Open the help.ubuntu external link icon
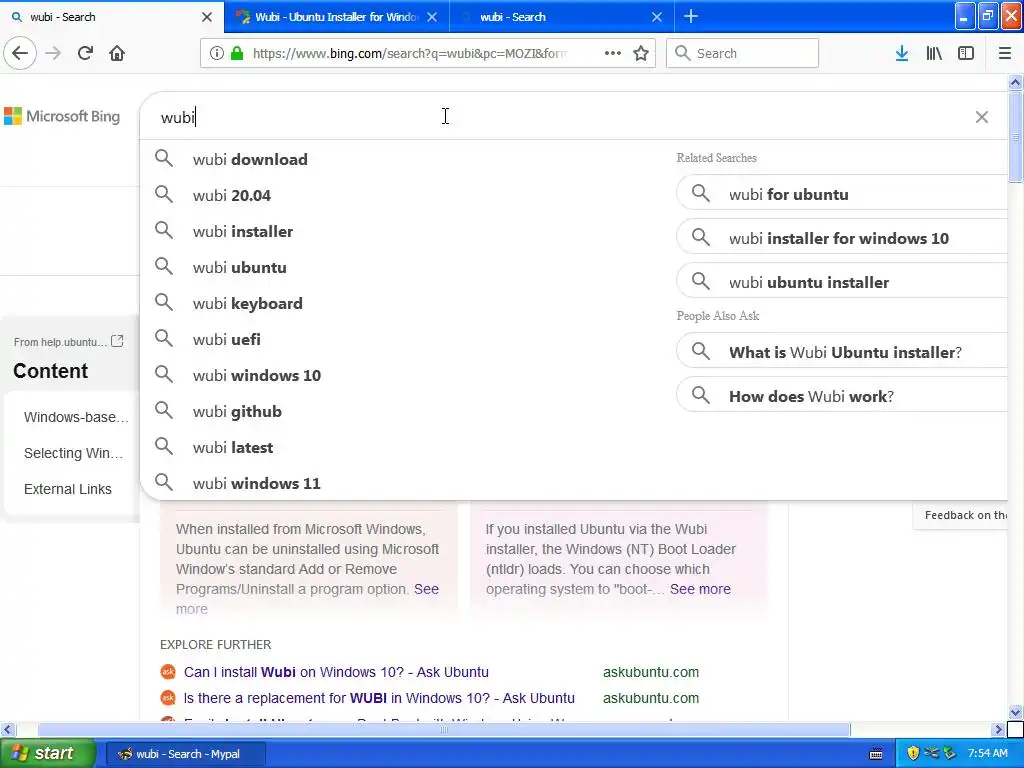This screenshot has height=768, width=1024. 117,341
